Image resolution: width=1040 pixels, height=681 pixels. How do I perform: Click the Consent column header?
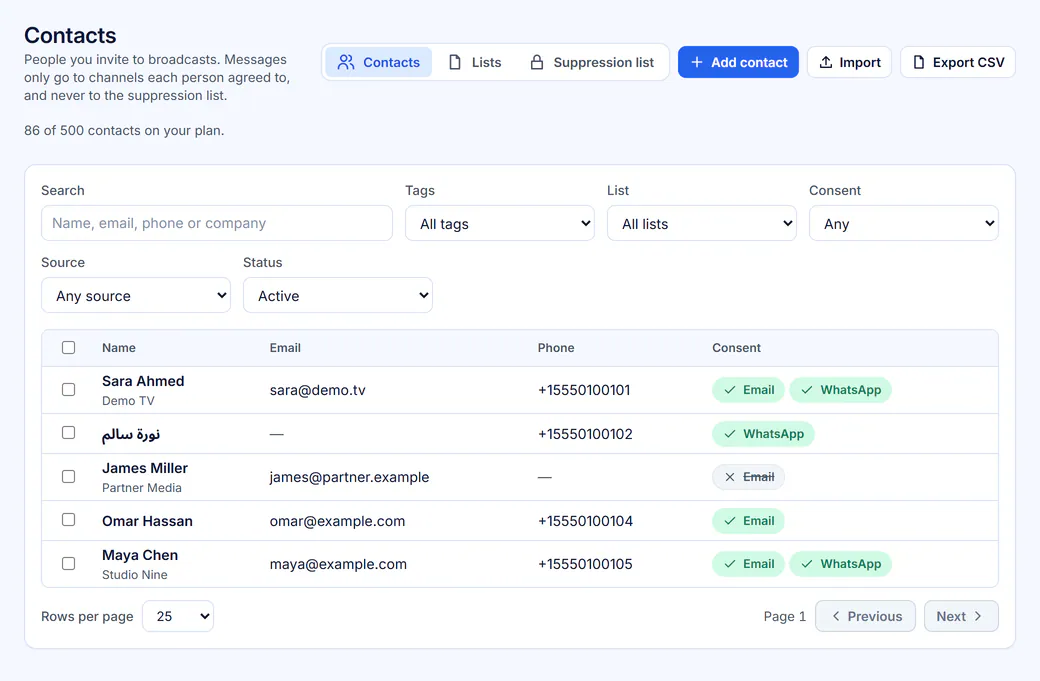click(736, 347)
